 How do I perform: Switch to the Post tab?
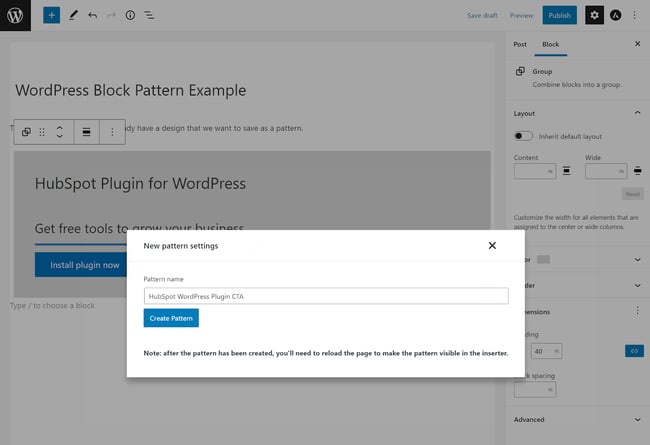coord(520,44)
